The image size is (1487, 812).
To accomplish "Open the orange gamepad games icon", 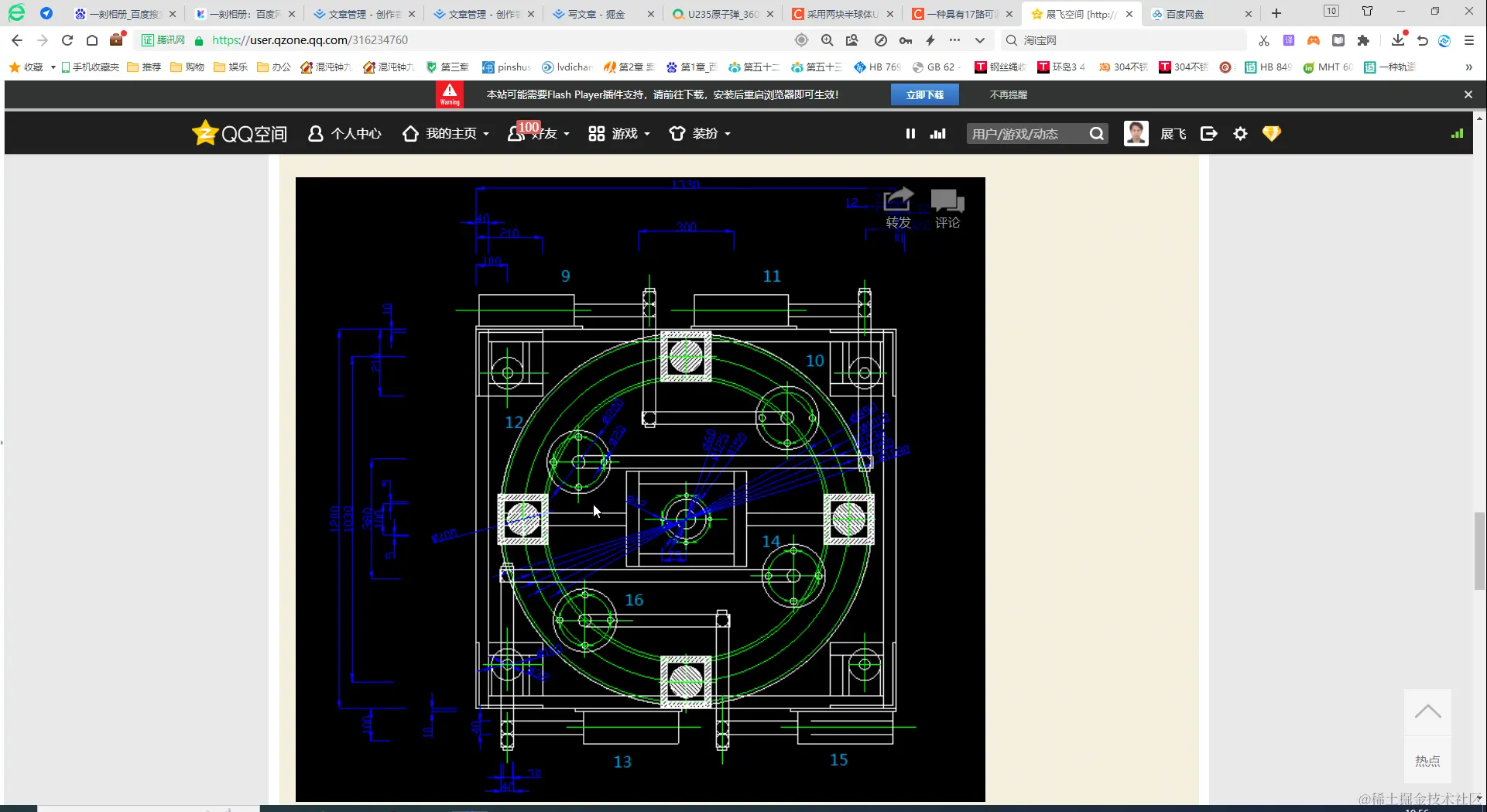I will pos(1314,40).
